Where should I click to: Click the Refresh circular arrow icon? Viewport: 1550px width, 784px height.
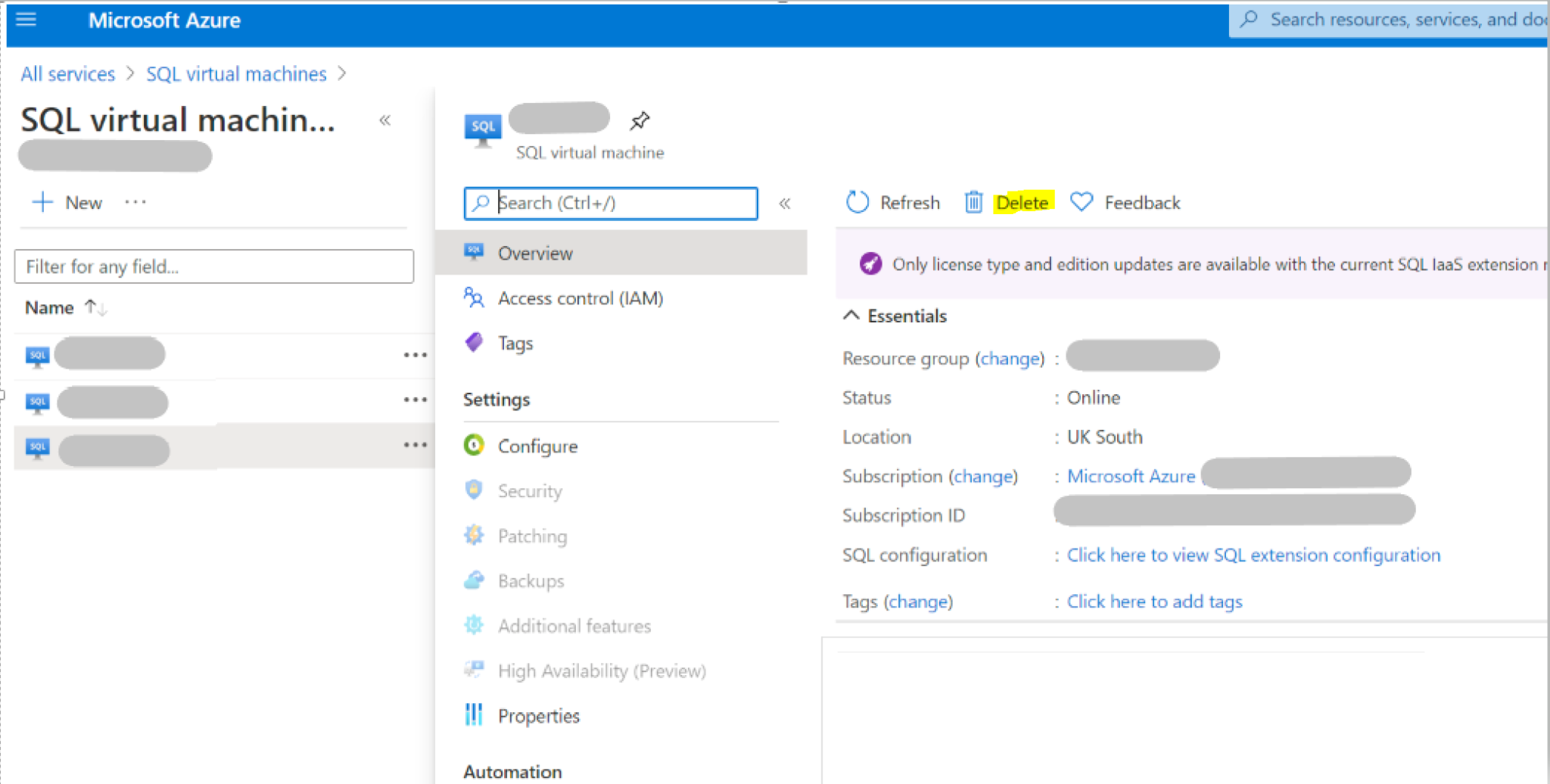click(x=857, y=202)
